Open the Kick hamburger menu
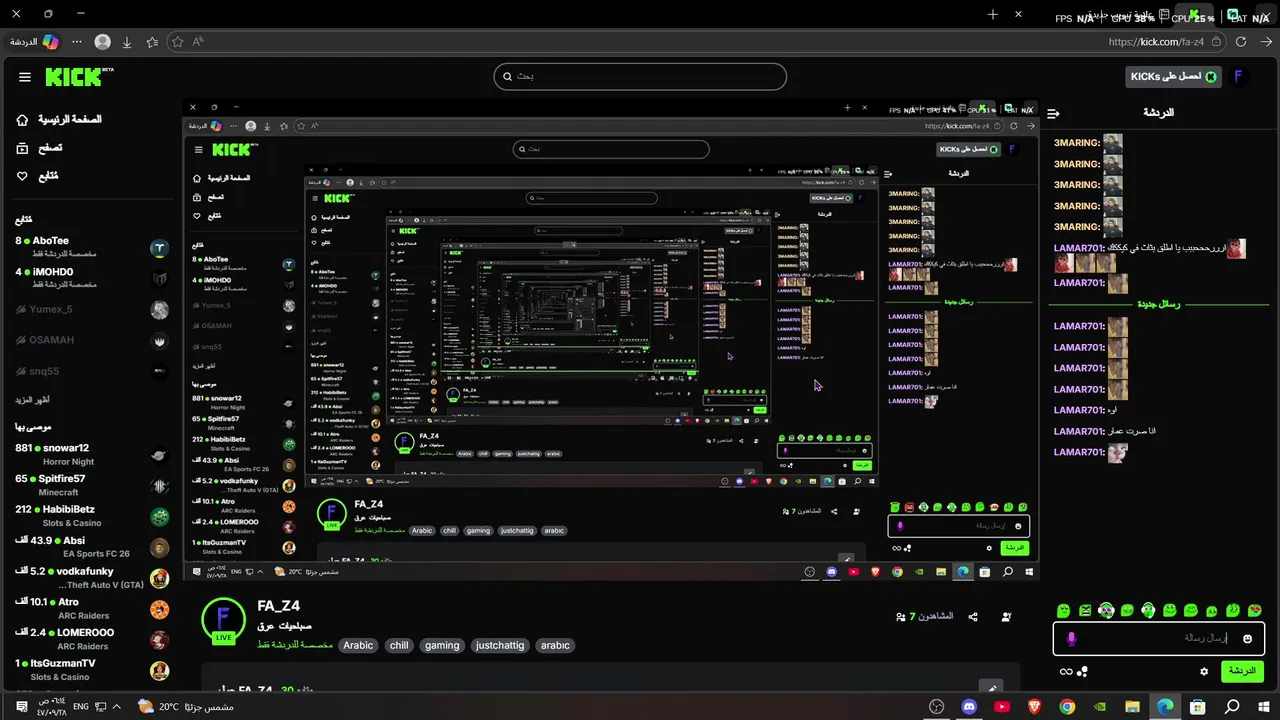 (24, 77)
